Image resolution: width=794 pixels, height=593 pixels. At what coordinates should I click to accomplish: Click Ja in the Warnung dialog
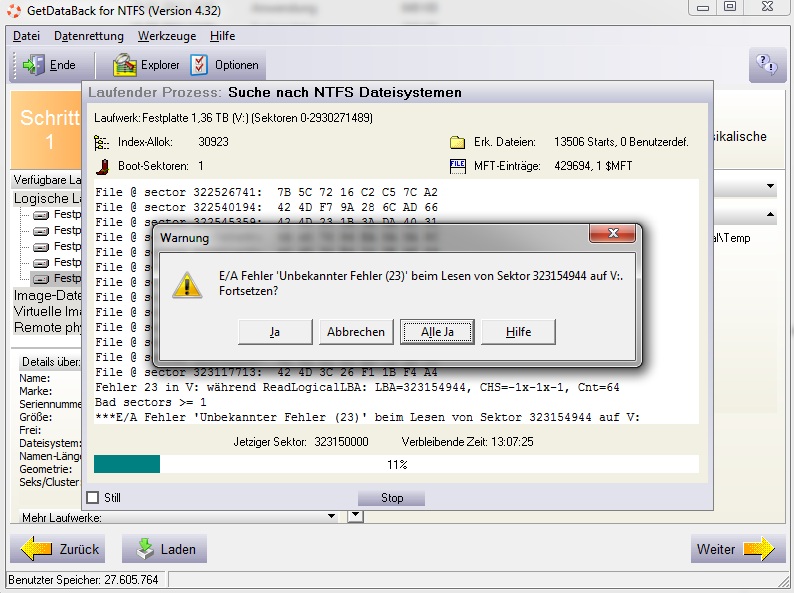coord(275,332)
